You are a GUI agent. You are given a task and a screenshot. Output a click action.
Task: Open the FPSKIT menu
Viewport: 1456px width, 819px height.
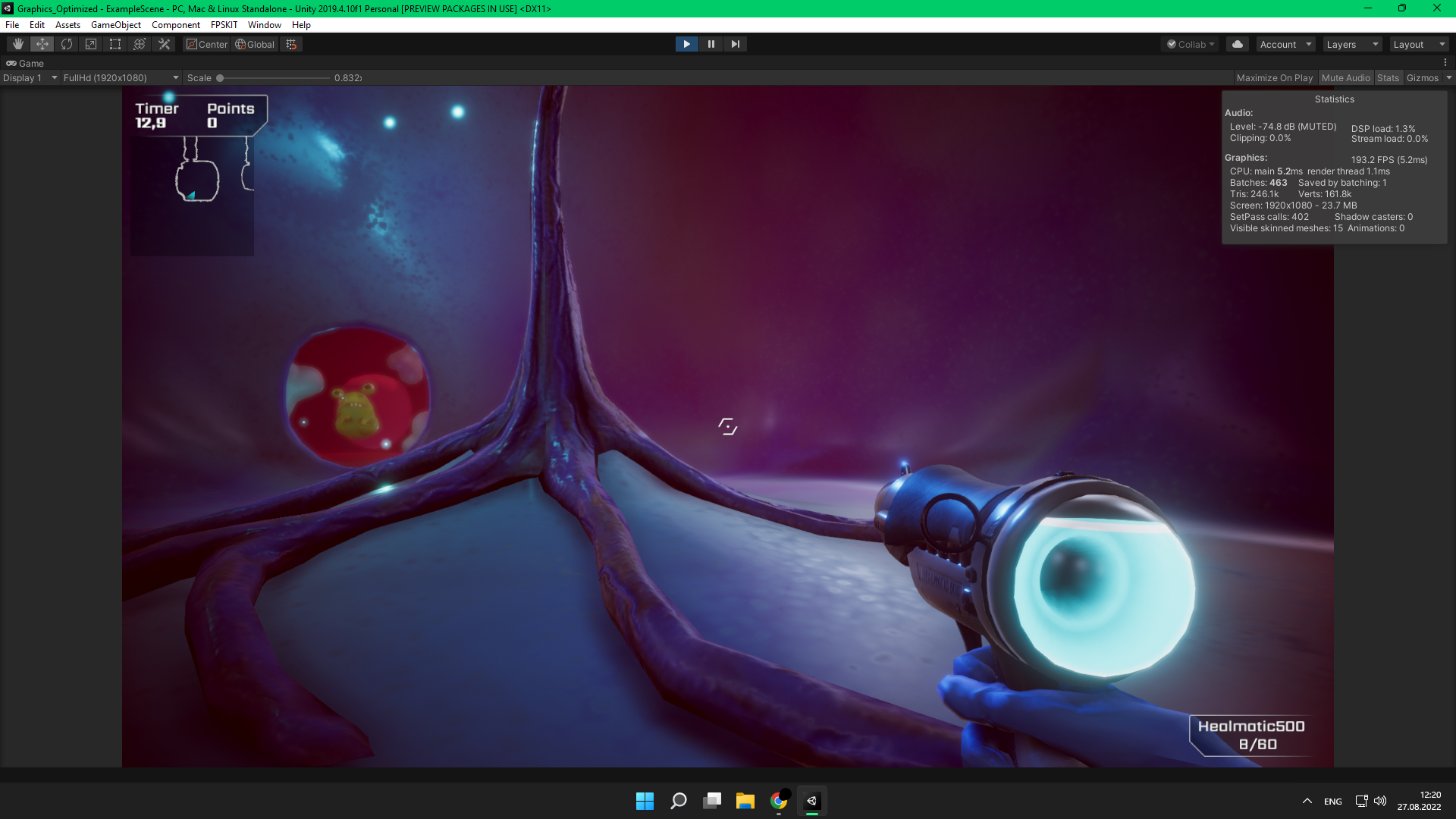tap(224, 24)
